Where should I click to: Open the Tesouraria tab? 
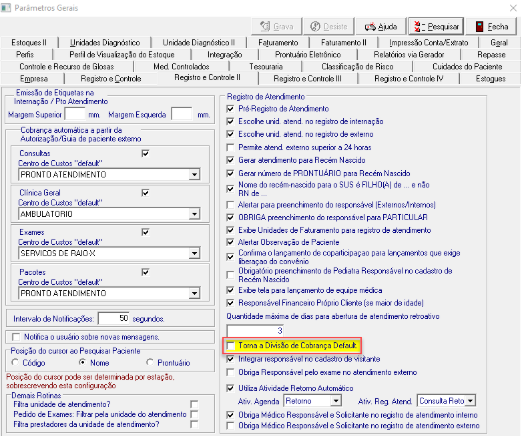coord(266,67)
